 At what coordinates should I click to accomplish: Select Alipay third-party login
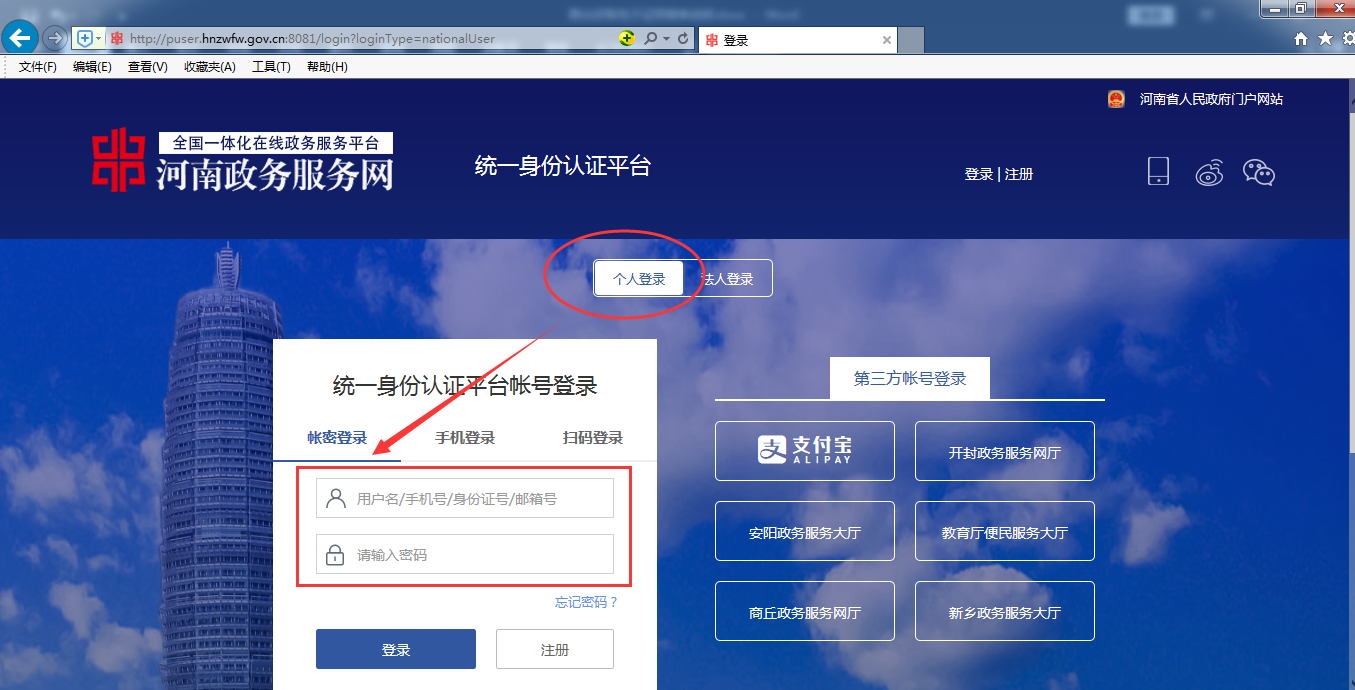(x=805, y=450)
